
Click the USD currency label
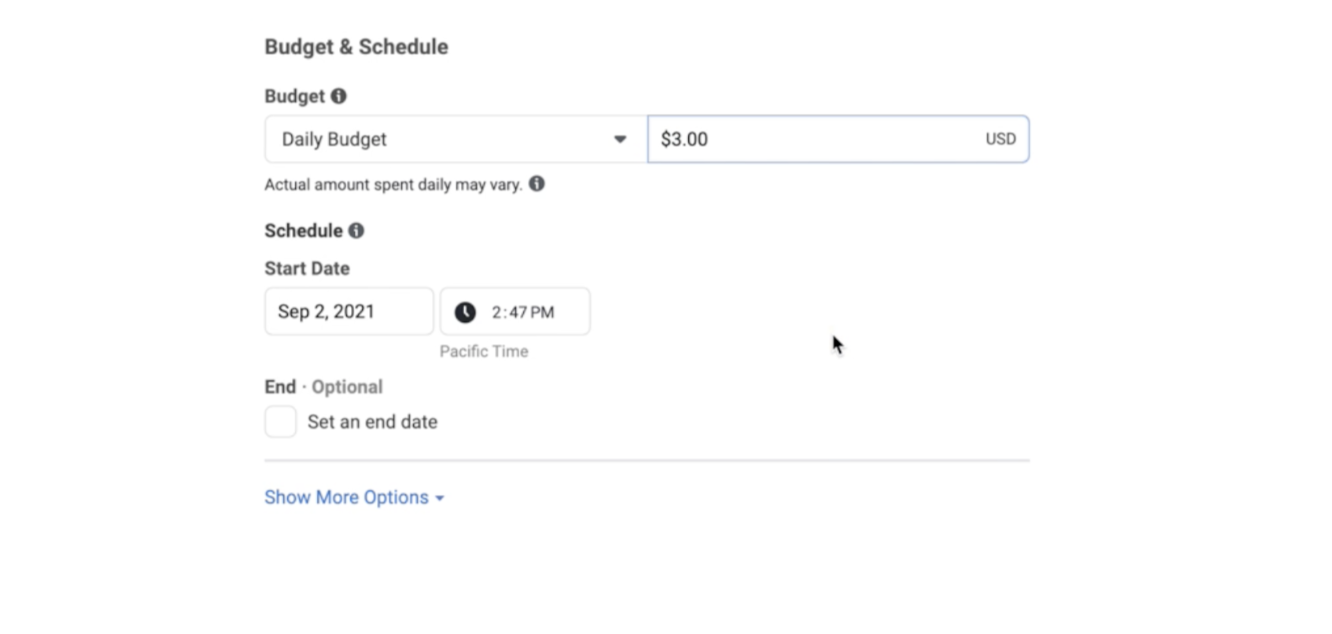tap(1000, 139)
